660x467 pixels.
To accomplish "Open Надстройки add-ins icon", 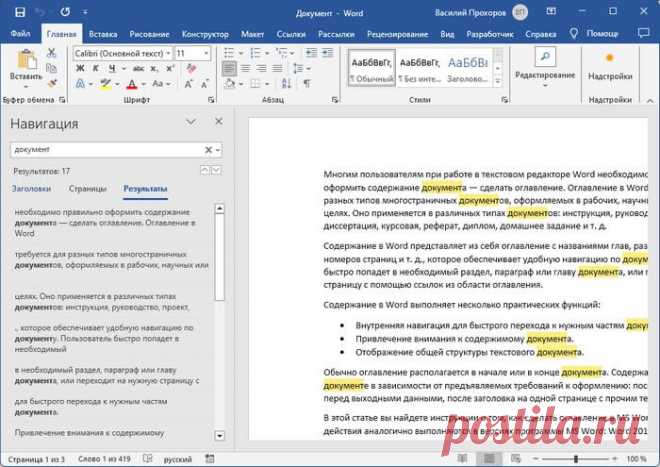I will click(x=609, y=58).
